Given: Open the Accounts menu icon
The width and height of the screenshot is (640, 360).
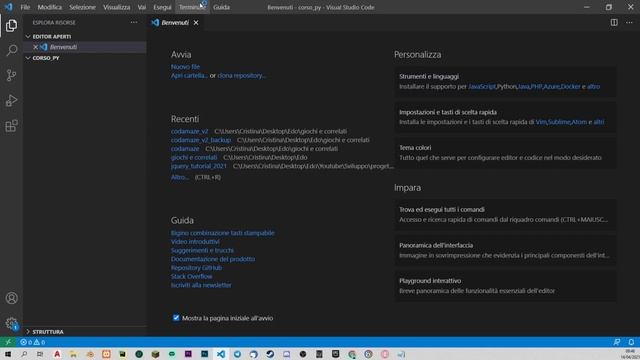Looking at the screenshot, I should pyautogui.click(x=11, y=298).
